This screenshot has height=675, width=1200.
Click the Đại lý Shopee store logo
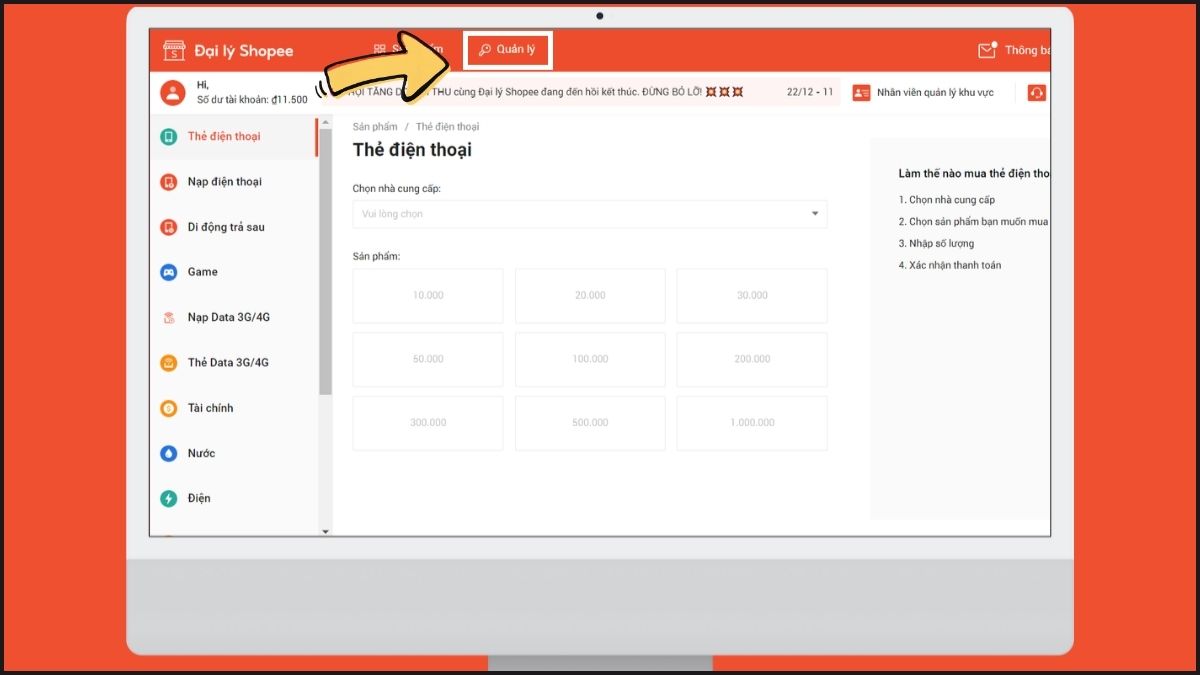[x=174, y=51]
